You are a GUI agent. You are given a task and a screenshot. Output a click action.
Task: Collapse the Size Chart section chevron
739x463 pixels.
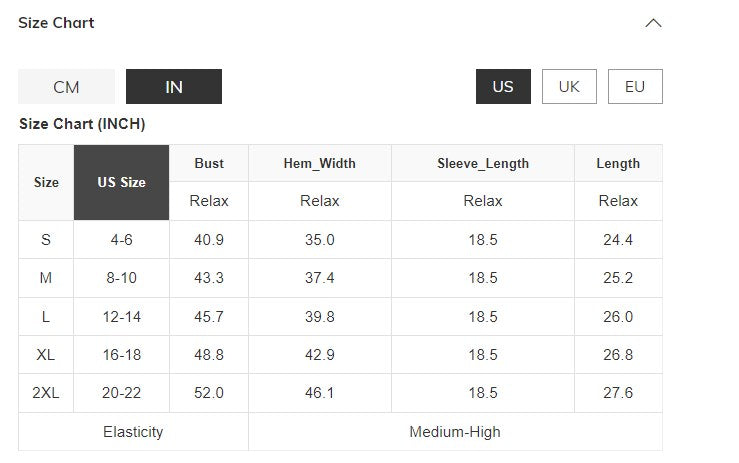point(653,23)
